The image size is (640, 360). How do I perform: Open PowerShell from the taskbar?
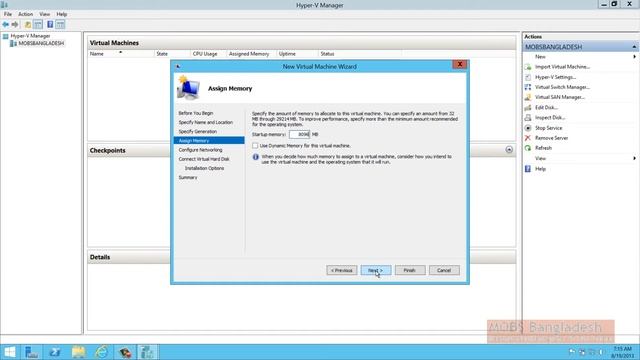pos(55,352)
